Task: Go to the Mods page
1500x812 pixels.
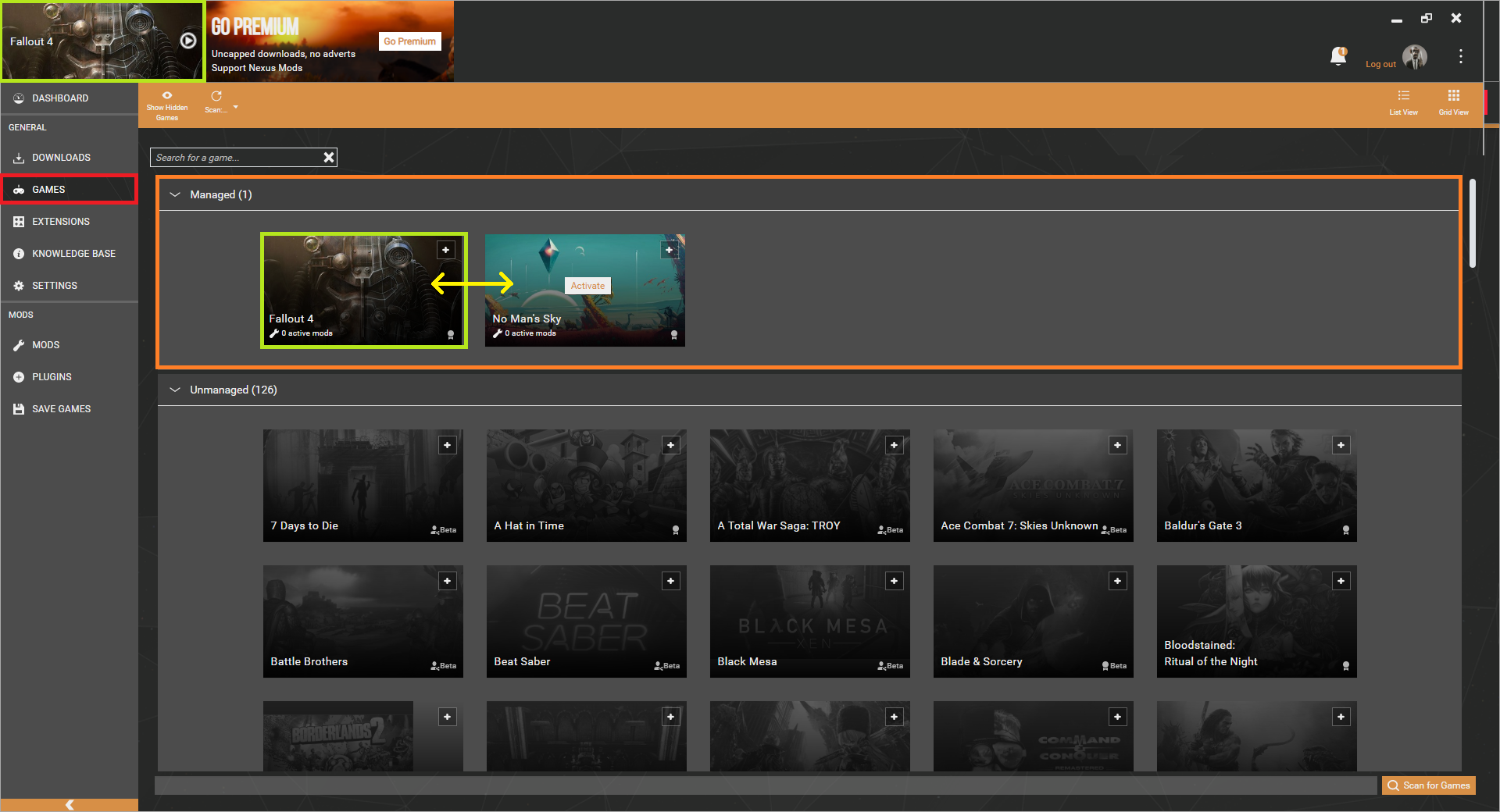Action: [x=70, y=345]
